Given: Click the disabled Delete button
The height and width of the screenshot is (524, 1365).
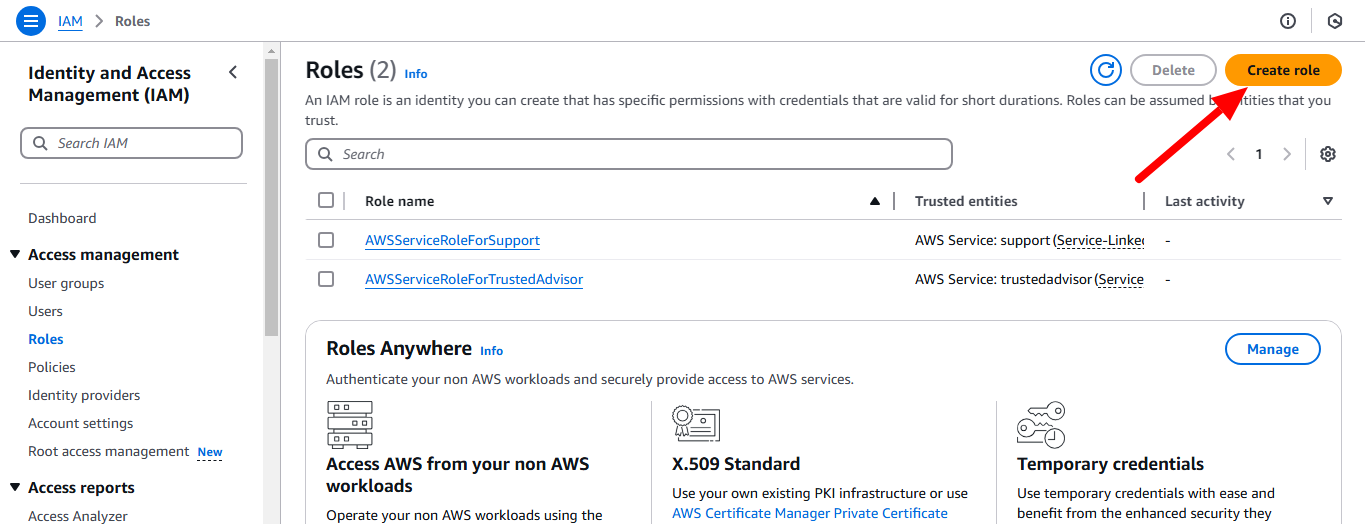Looking at the screenshot, I should 1173,70.
